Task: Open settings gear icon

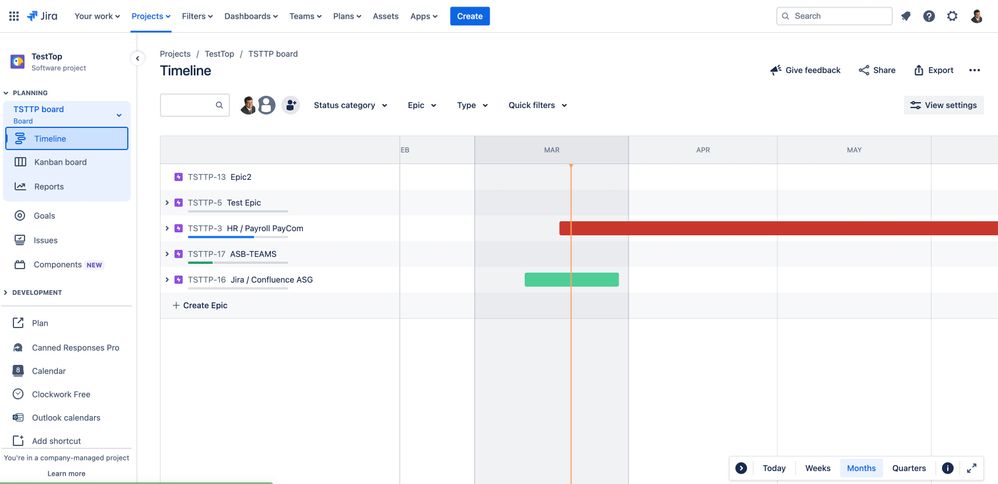Action: 952,17
